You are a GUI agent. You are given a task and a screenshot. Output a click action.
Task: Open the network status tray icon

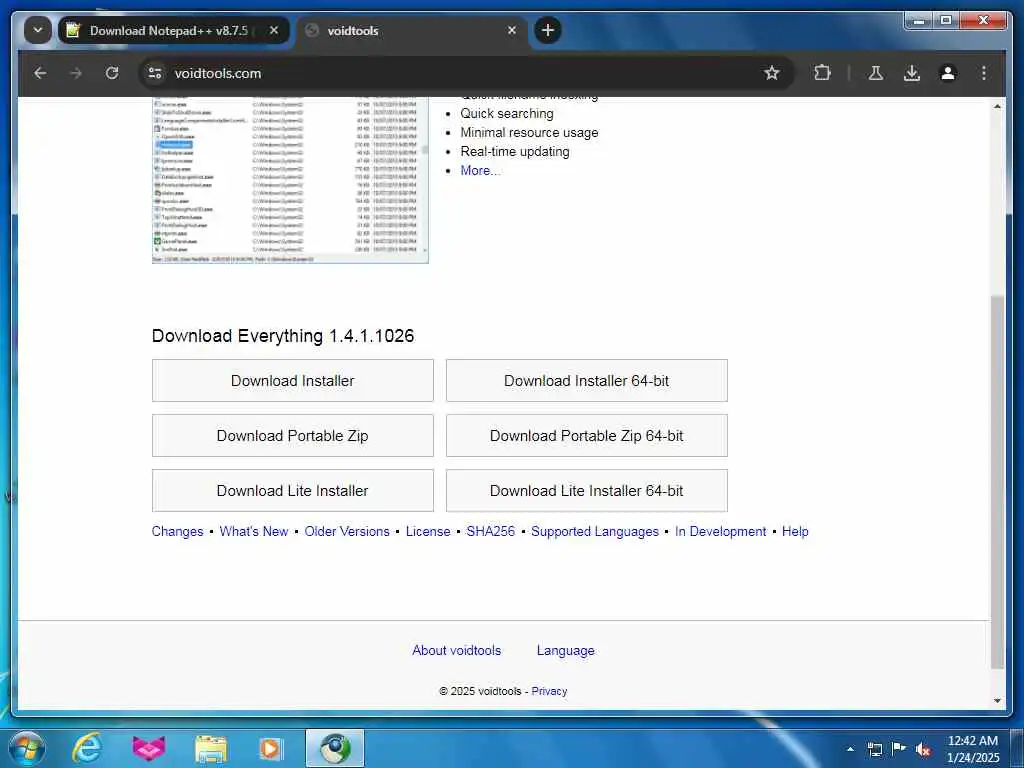[874, 749]
